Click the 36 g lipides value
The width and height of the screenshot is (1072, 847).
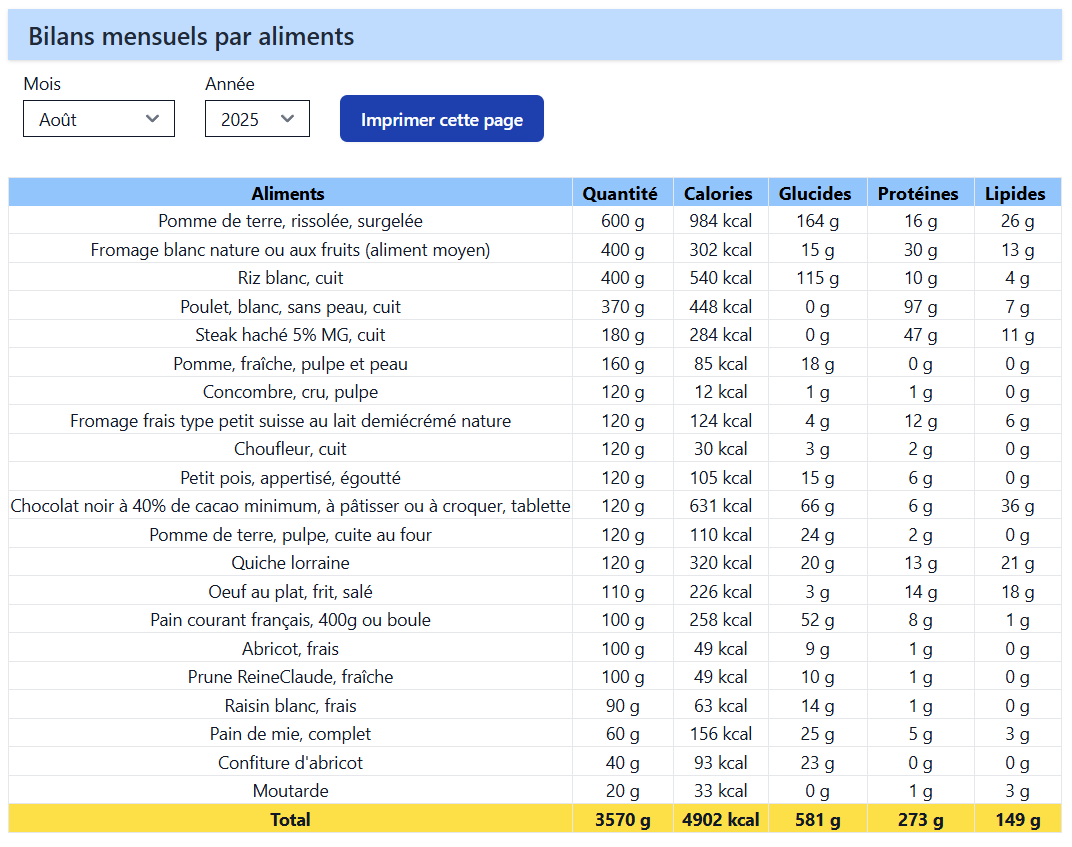(1017, 506)
